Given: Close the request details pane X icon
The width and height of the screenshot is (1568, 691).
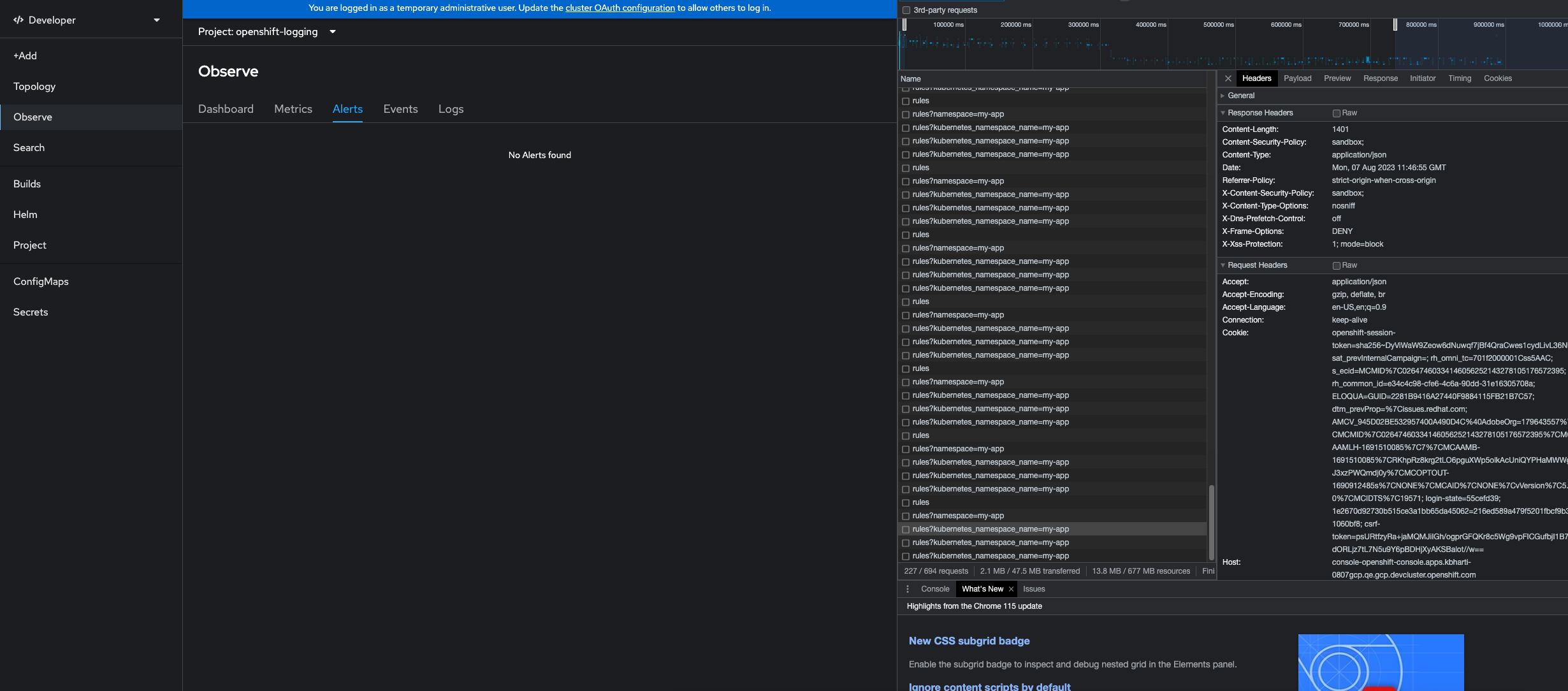Looking at the screenshot, I should click(x=1228, y=78).
